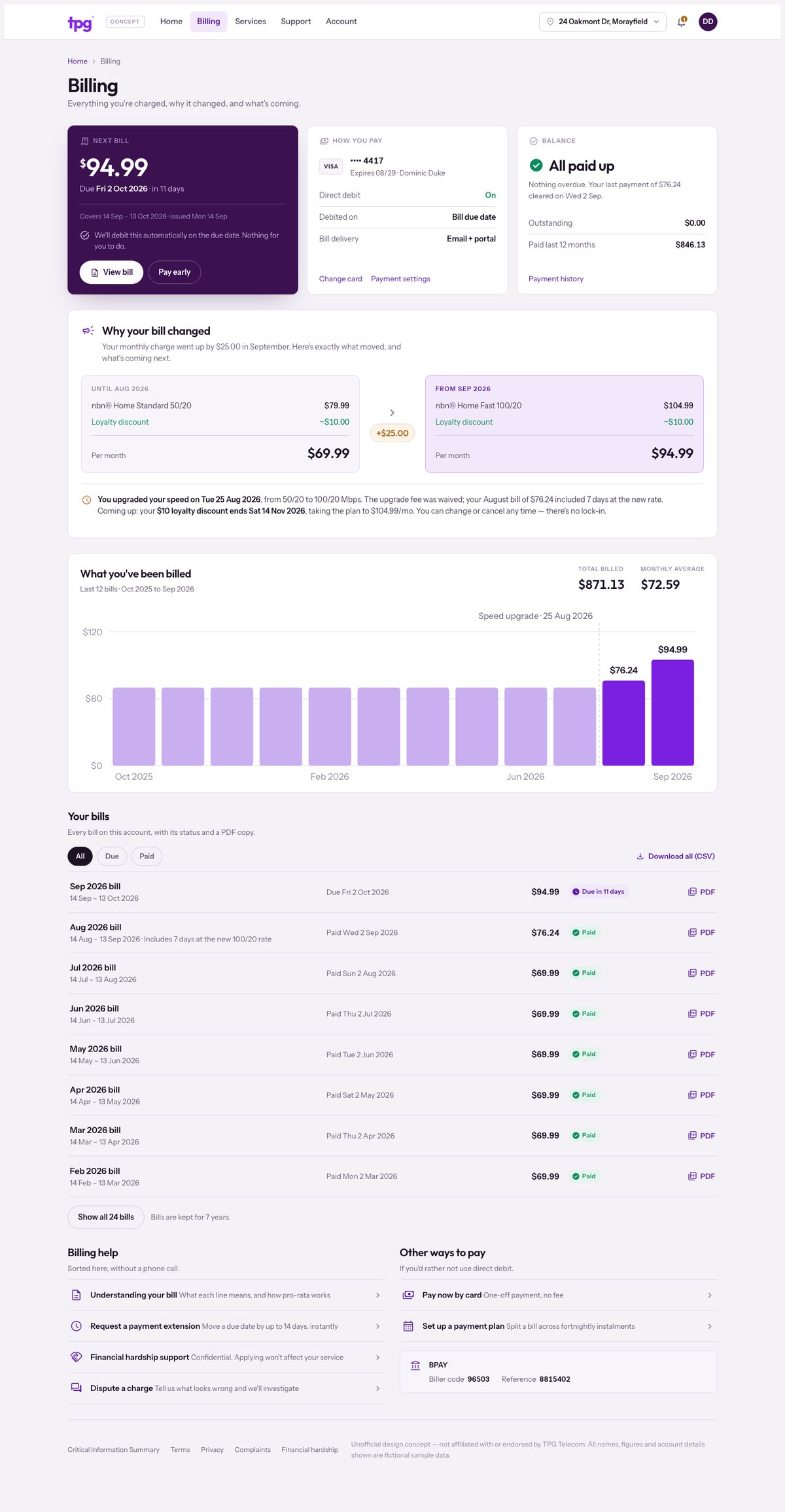Screen dimensions: 785x1512
Task: Click the View bill button
Action: (111, 272)
